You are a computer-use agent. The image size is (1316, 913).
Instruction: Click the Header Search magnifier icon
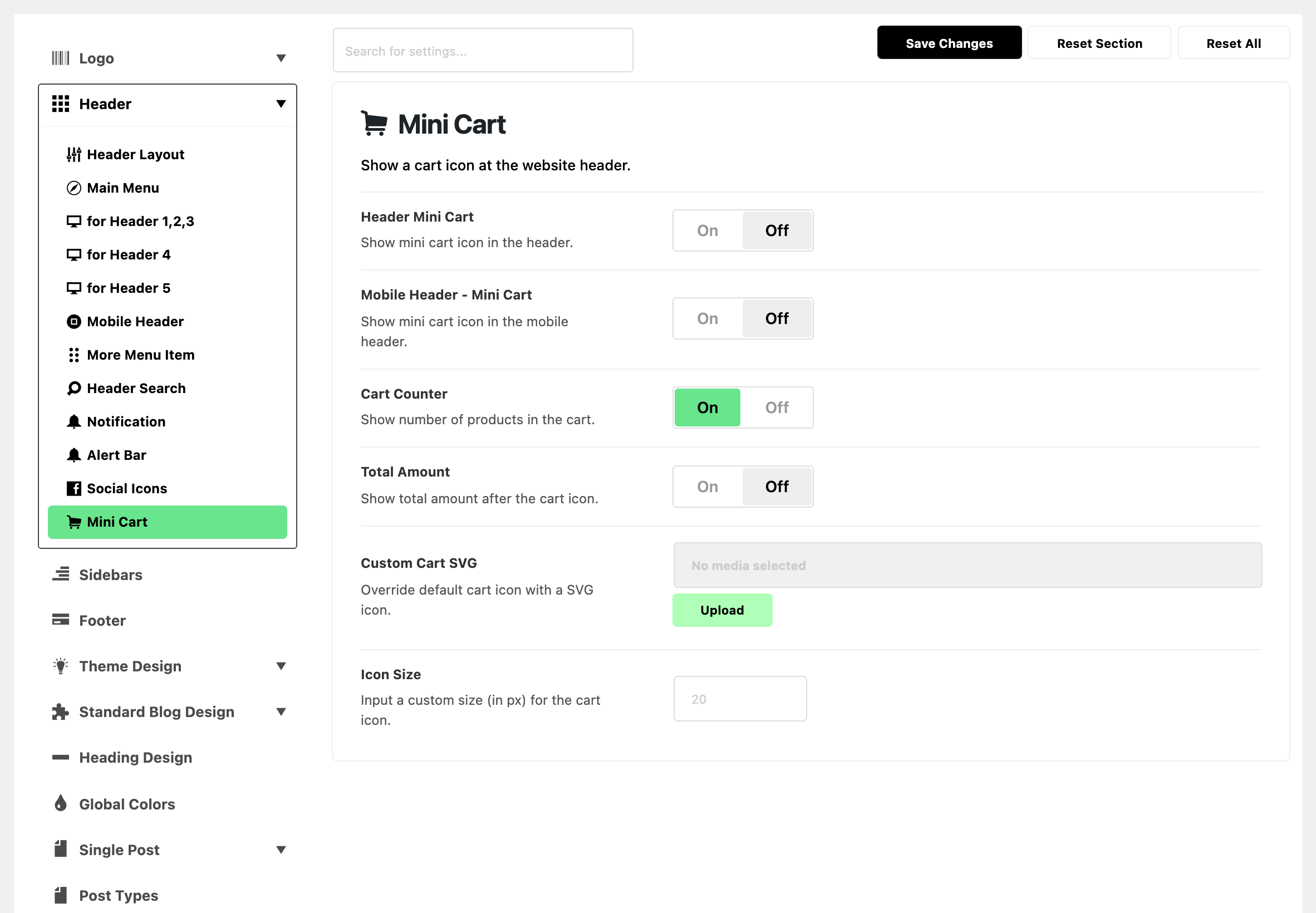(74, 389)
